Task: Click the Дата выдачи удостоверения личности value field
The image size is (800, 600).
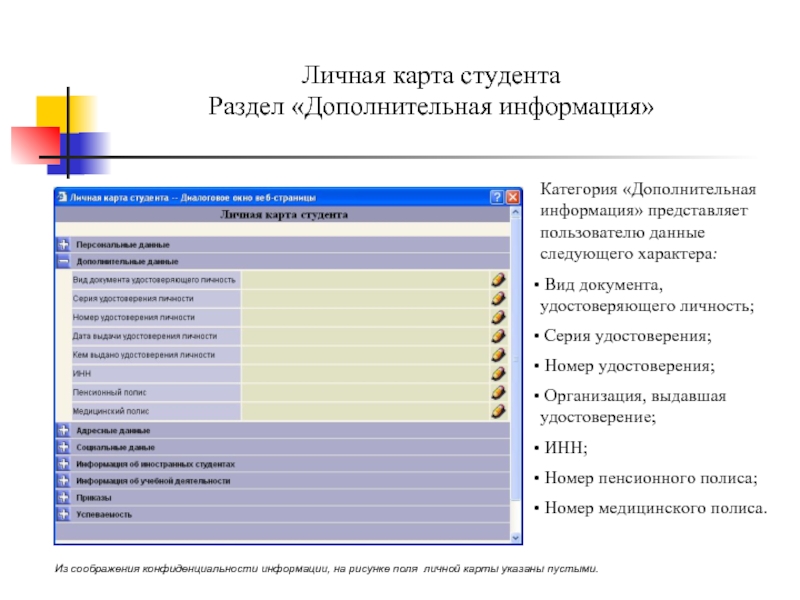Action: tap(365, 336)
